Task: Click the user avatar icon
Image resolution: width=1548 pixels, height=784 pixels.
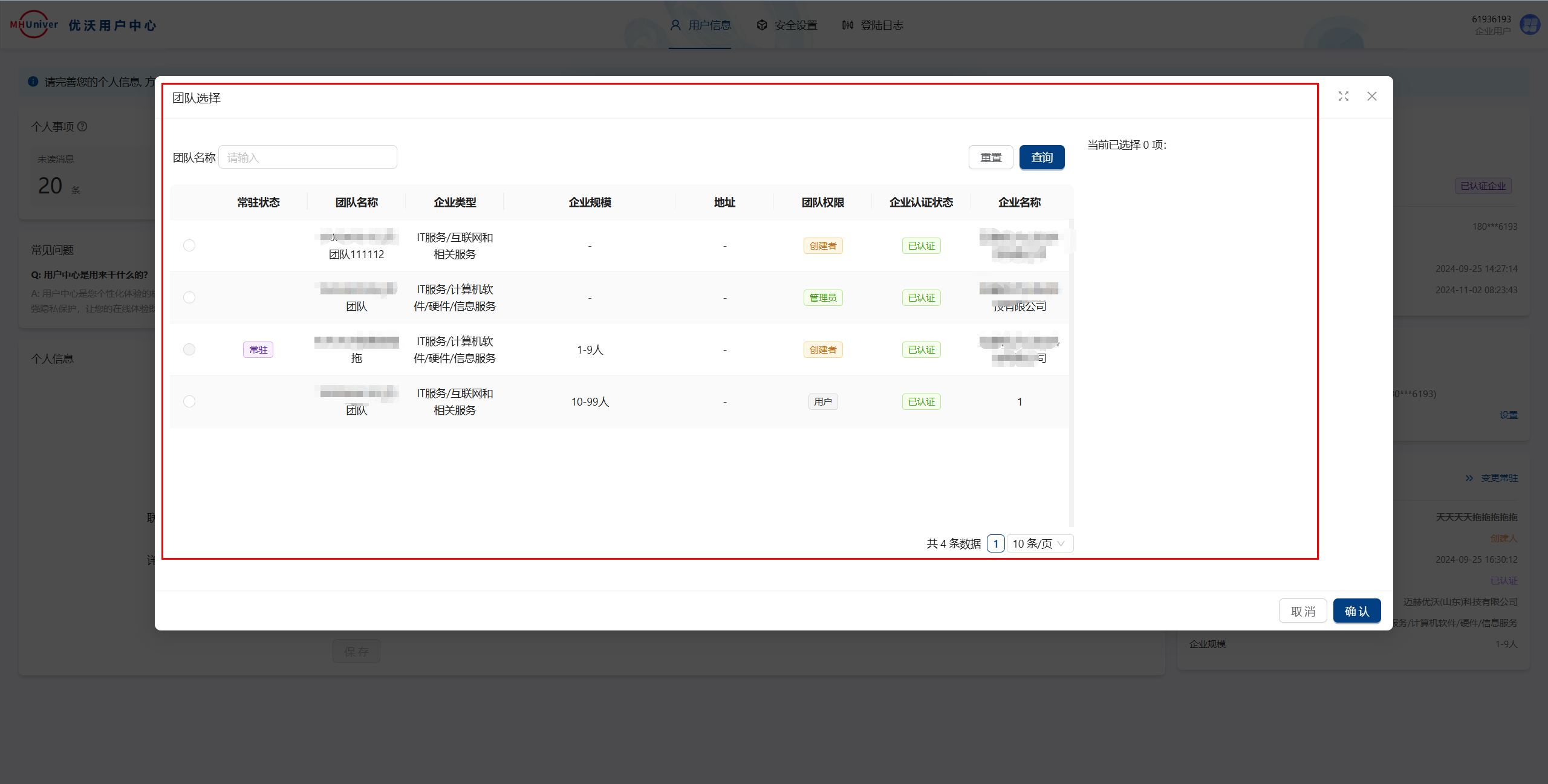Action: (1530, 25)
